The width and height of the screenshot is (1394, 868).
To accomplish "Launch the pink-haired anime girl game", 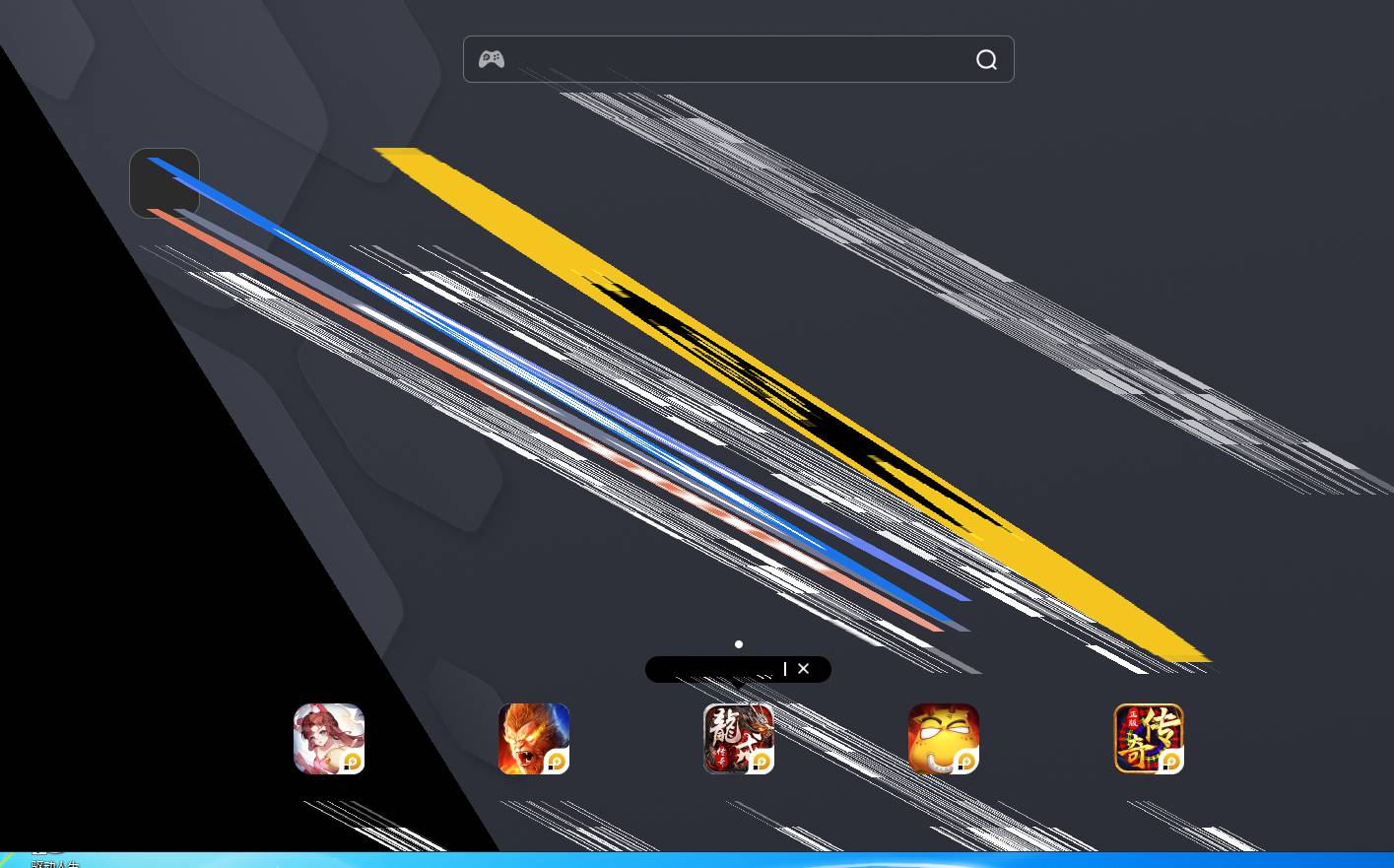I will (x=328, y=738).
